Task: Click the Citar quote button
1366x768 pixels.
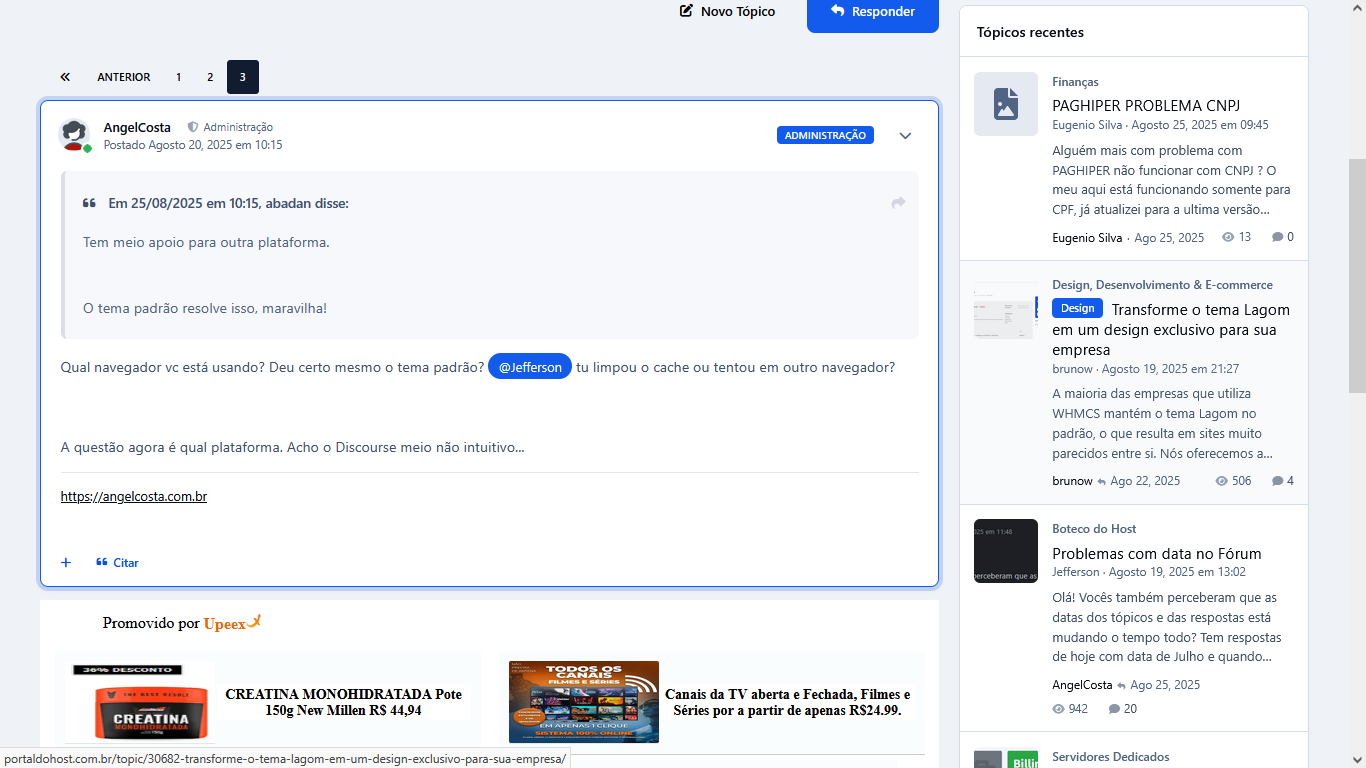Action: pos(117,563)
